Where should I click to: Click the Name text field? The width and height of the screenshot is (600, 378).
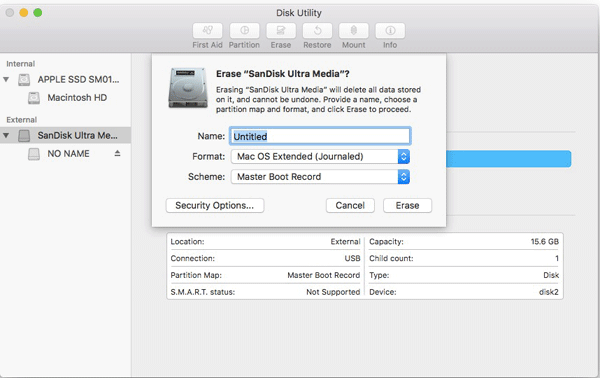point(320,136)
